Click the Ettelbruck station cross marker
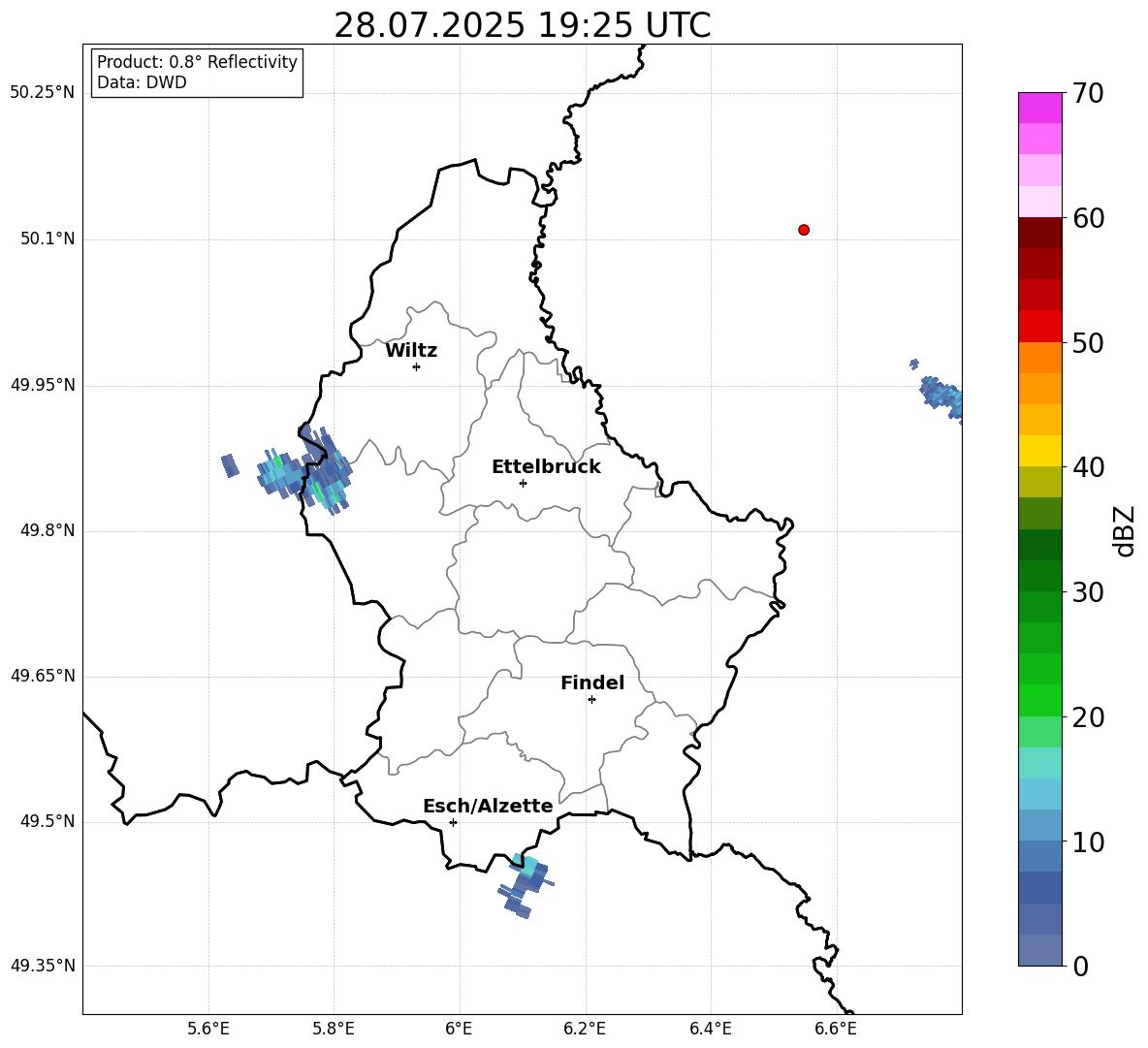1148x1048 pixels. [x=523, y=483]
